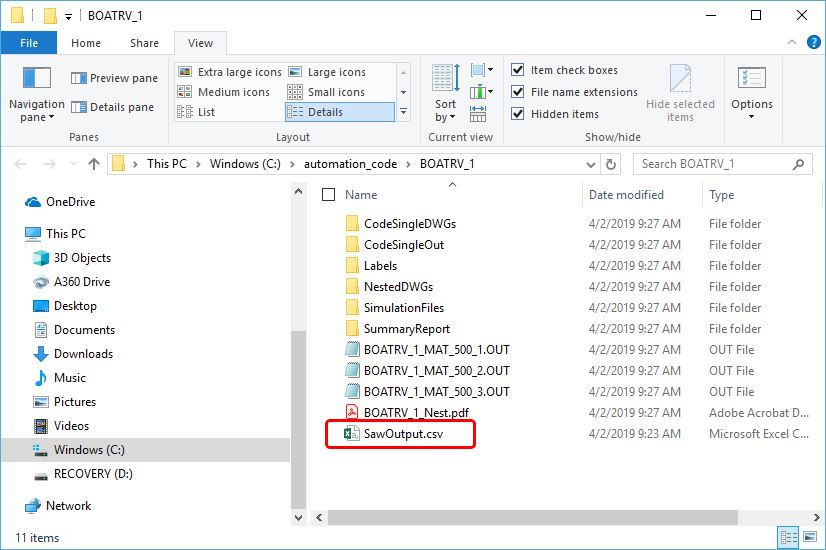
Task: Disable the Hidden items checkbox
Action: 518,114
